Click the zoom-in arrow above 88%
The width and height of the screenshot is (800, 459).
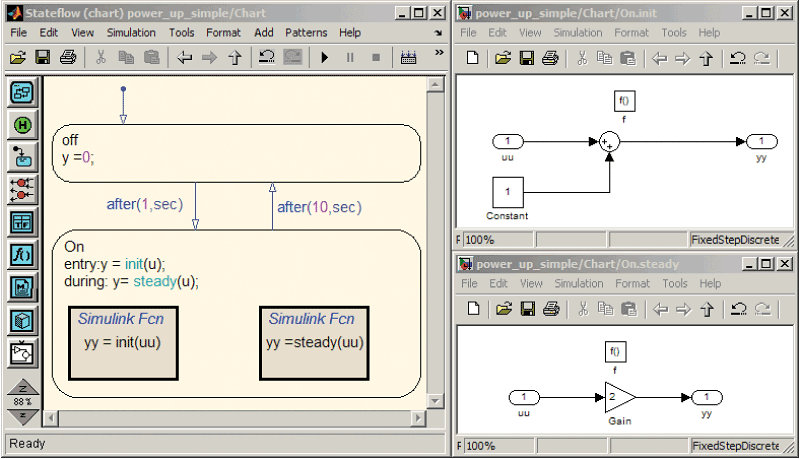point(22,388)
